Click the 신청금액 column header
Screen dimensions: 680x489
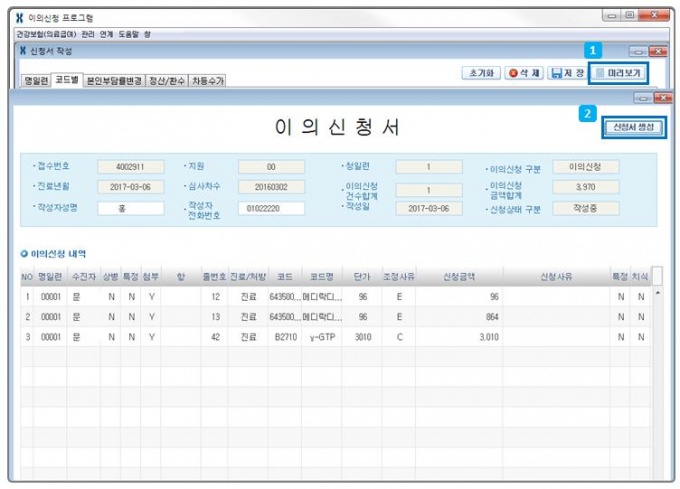click(x=457, y=276)
